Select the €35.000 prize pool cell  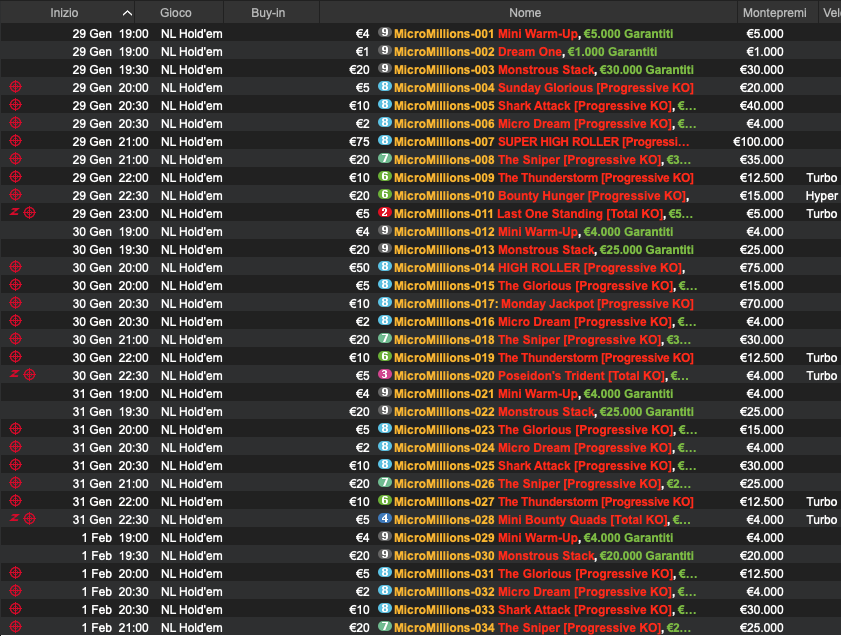click(762, 160)
